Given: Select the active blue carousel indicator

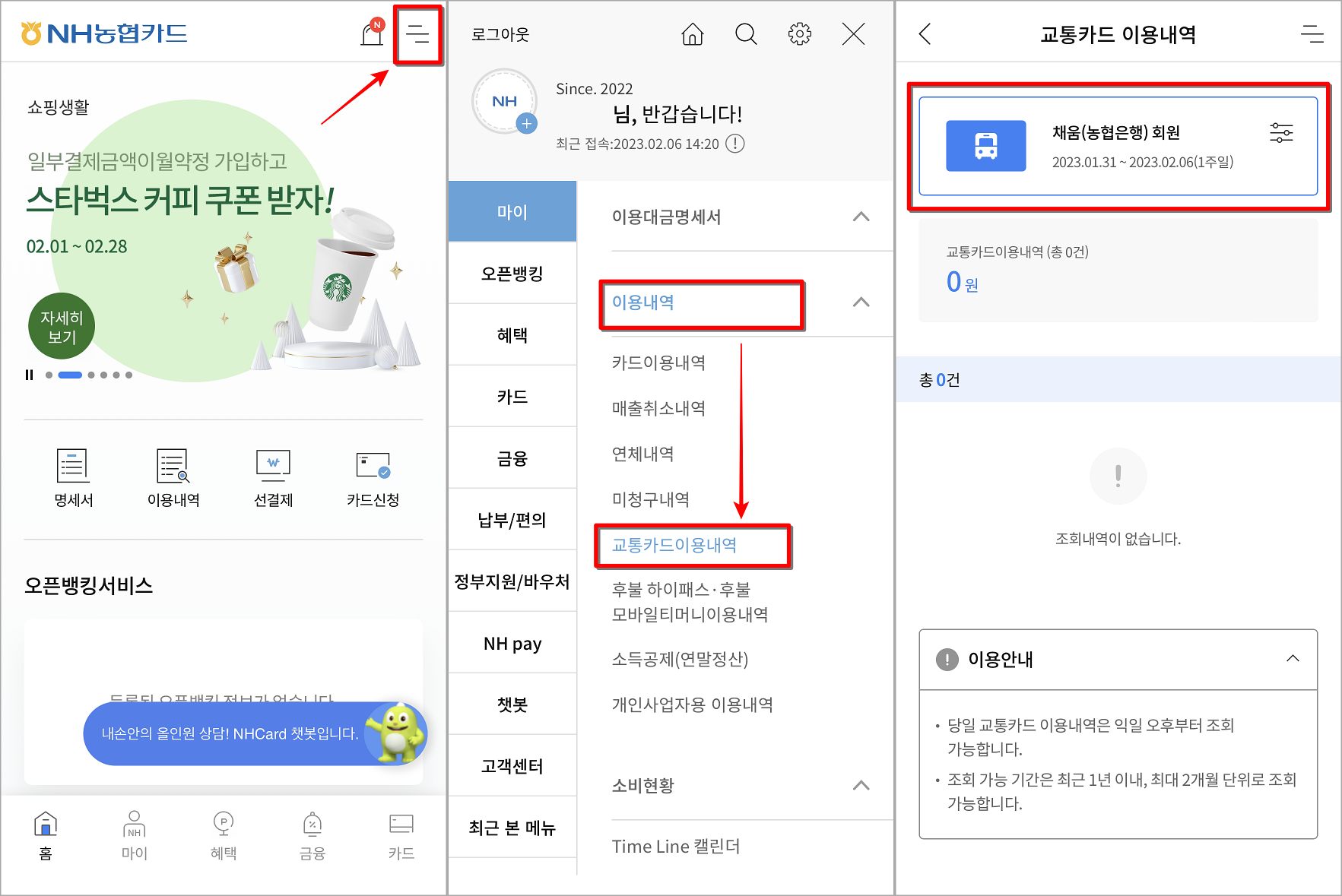Looking at the screenshot, I should pyautogui.click(x=70, y=375).
